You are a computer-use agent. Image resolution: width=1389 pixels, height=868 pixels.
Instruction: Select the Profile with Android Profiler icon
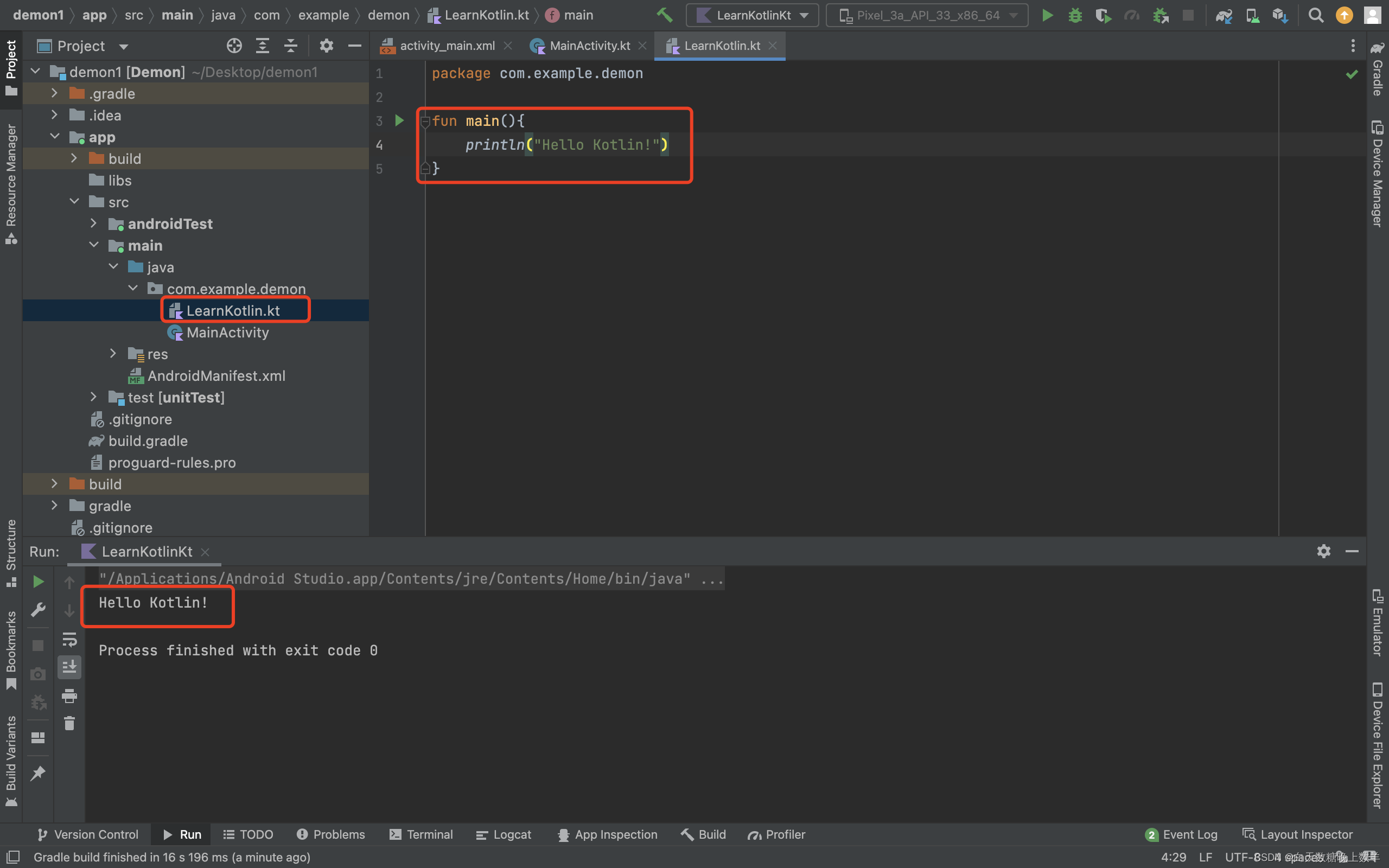click(x=1131, y=14)
